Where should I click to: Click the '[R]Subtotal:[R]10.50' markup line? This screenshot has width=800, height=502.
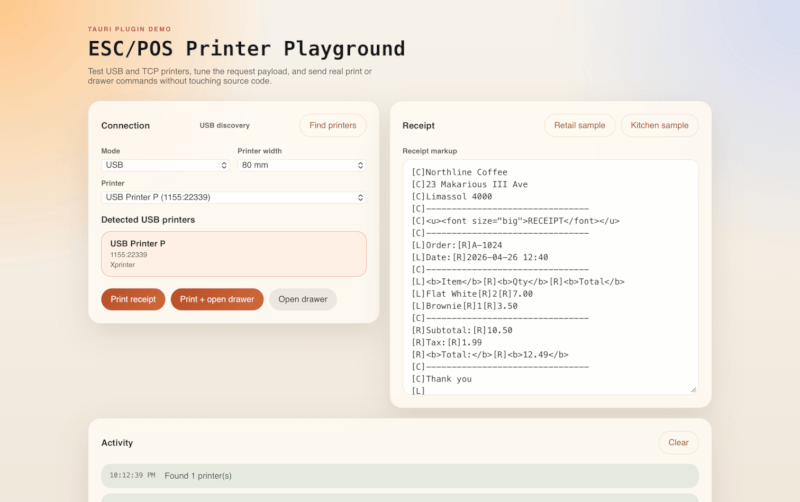(x=462, y=331)
